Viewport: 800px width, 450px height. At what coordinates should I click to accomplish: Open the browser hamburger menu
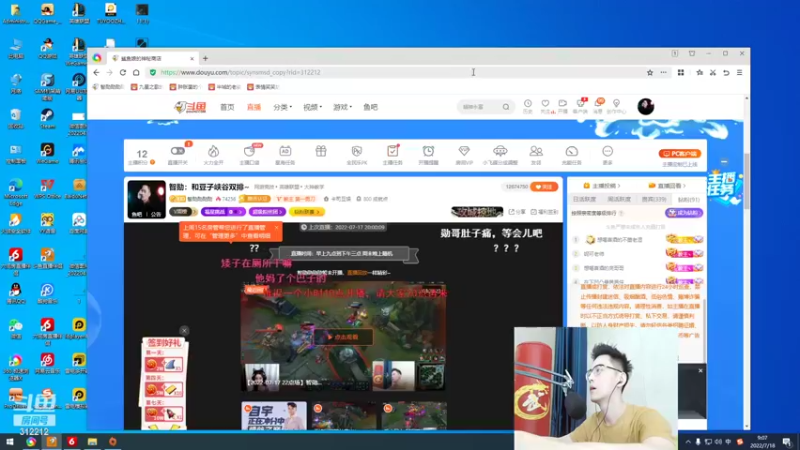[739, 72]
